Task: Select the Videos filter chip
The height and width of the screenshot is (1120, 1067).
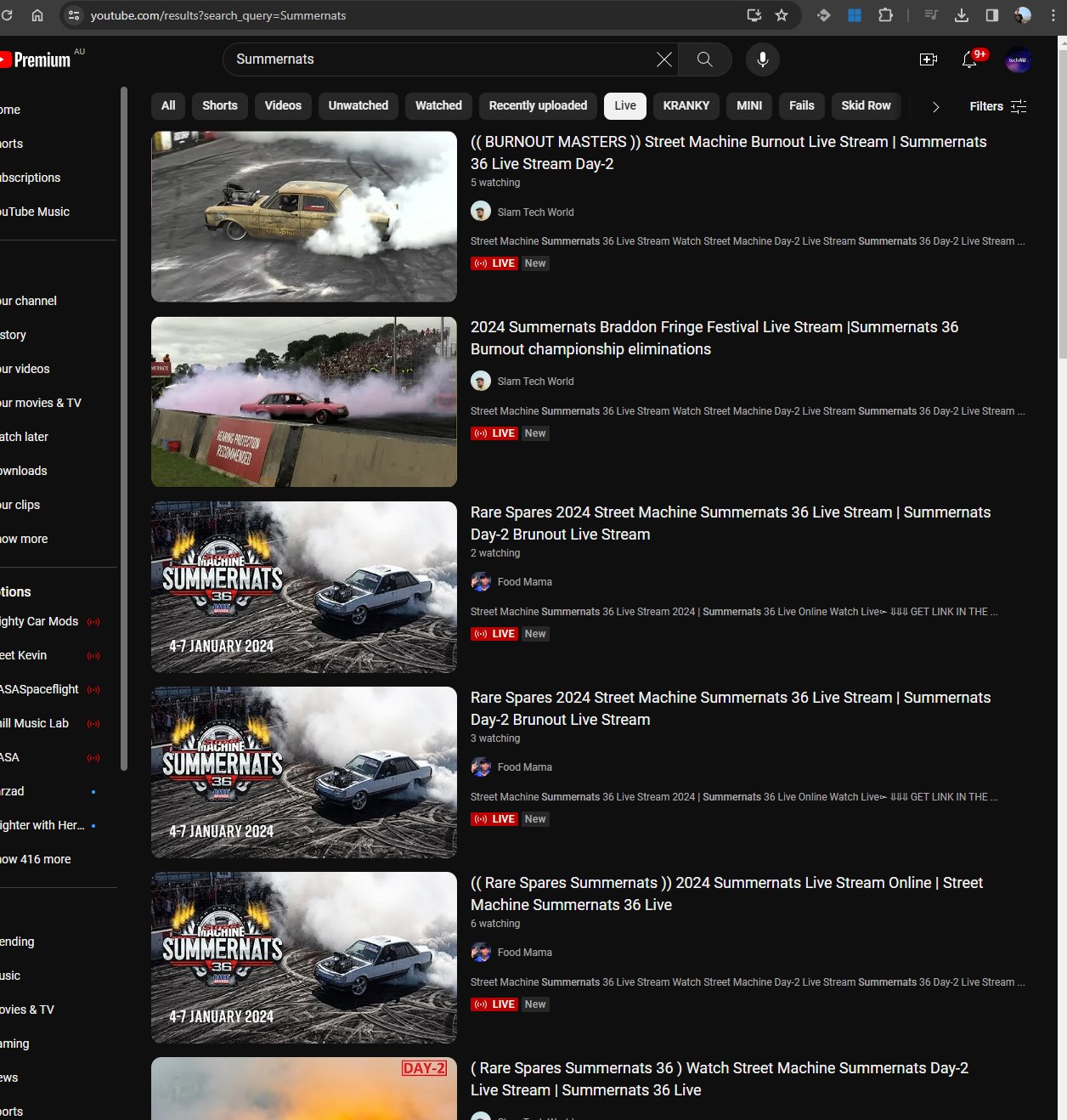Action: [x=283, y=105]
